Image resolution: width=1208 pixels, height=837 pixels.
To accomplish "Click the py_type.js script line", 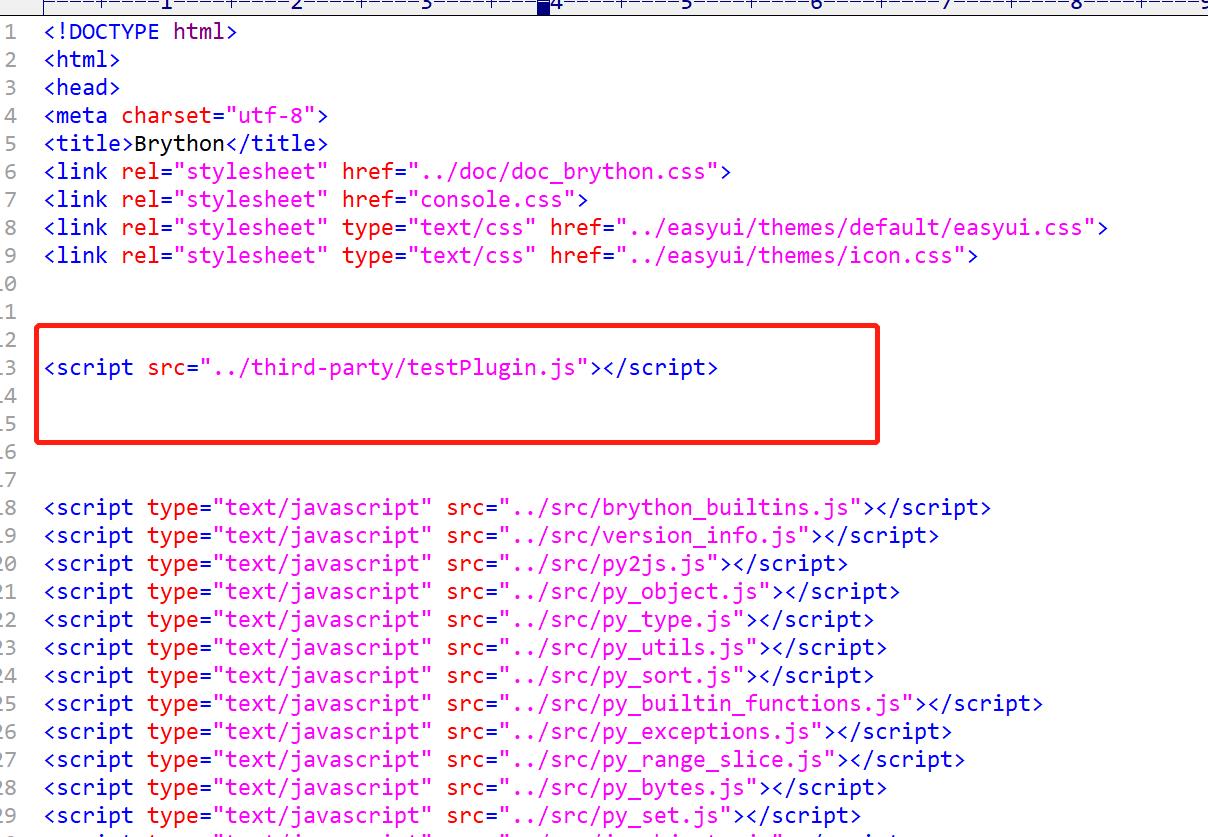I will point(459,620).
